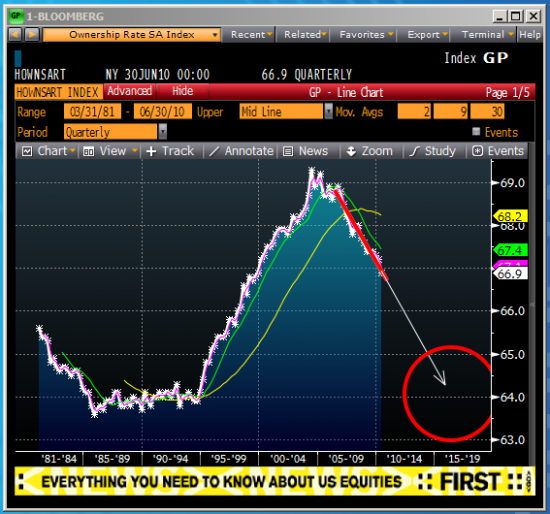Click the forward navigation arrow icon
This screenshot has width=550, height=514.
point(32,35)
